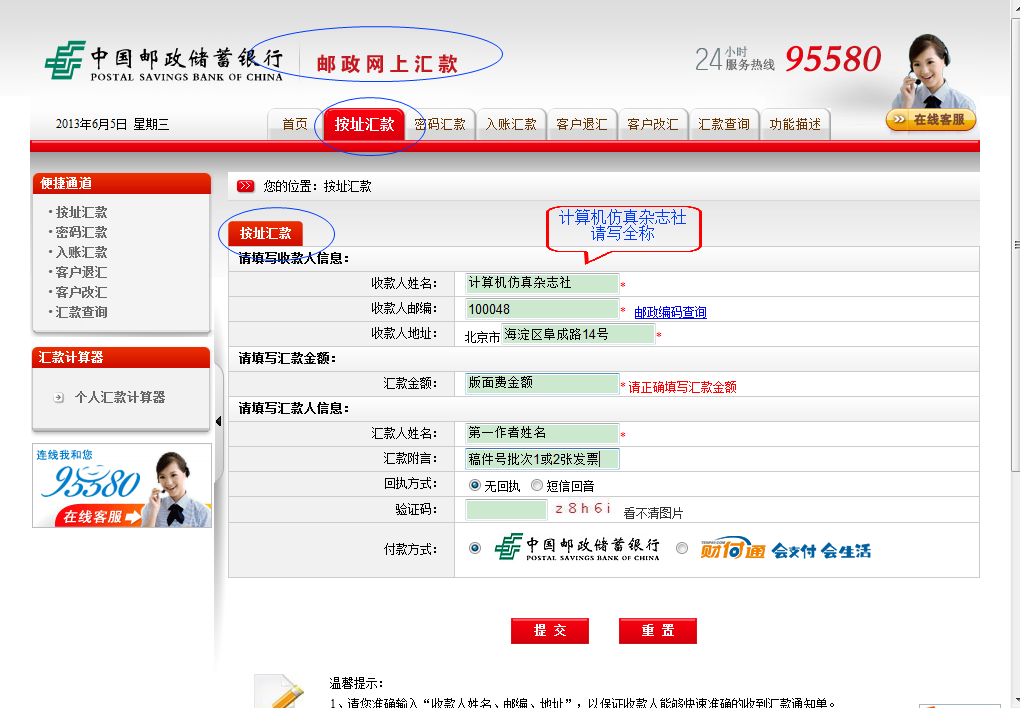Switch to the 密码汇款 tab

click(x=440, y=124)
